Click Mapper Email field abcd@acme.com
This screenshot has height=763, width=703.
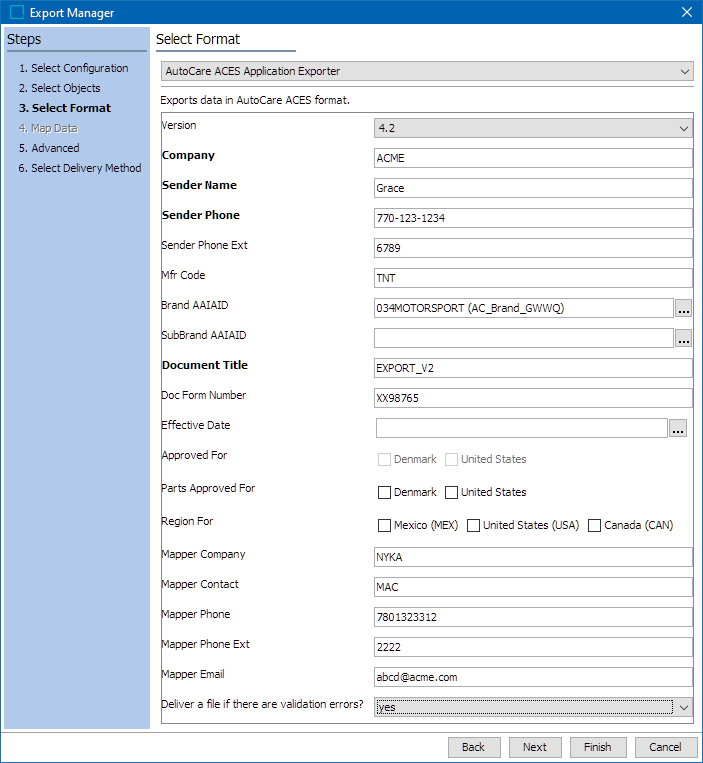pyautogui.click(x=533, y=677)
